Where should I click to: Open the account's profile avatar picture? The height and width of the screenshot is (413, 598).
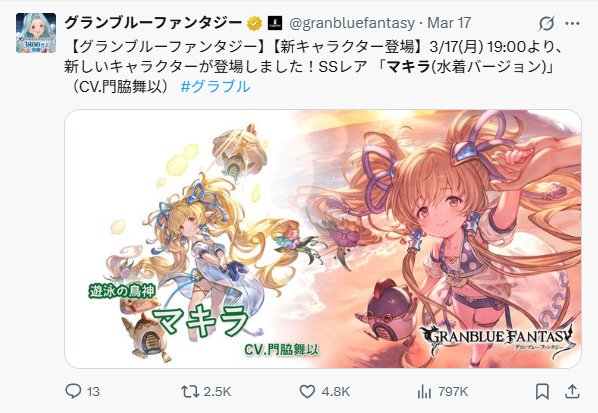point(36,33)
